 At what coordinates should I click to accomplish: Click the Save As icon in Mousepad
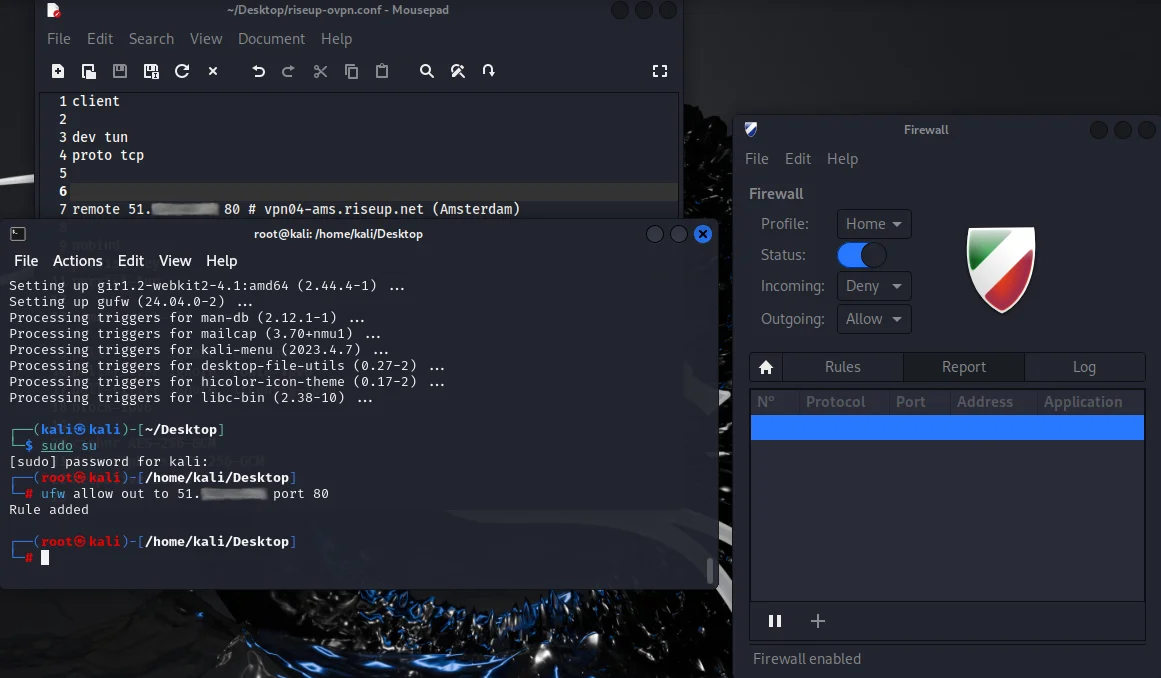[x=151, y=71]
